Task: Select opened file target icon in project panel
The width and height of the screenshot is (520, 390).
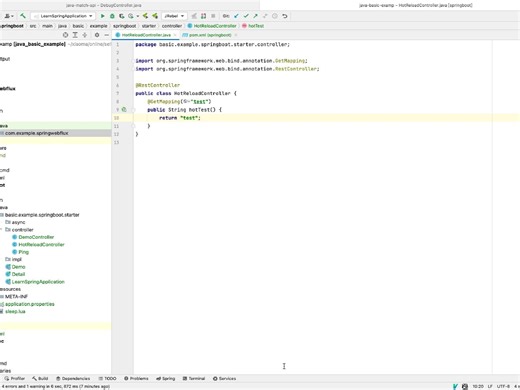Action: [65, 35]
